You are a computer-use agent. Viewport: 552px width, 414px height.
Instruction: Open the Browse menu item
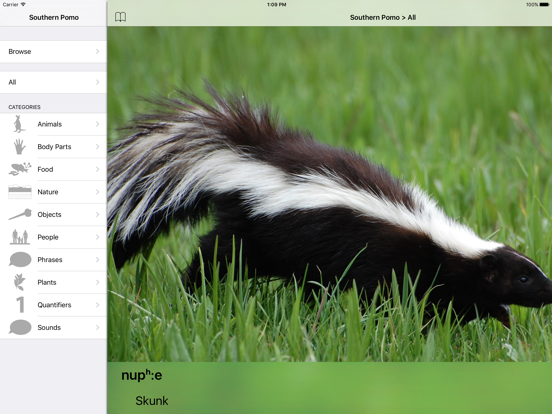53,51
